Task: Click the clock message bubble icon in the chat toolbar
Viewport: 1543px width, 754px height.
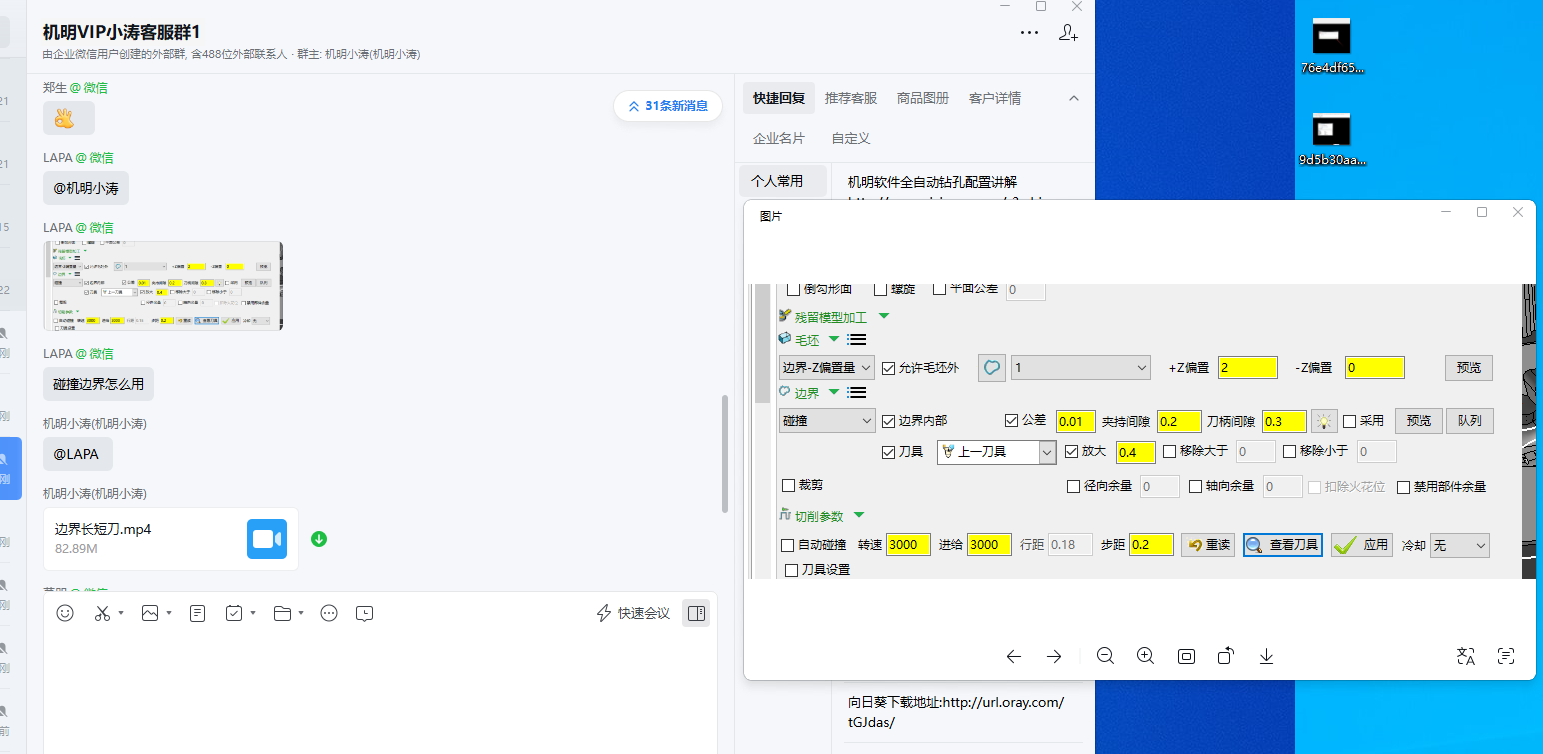Action: coord(365,613)
